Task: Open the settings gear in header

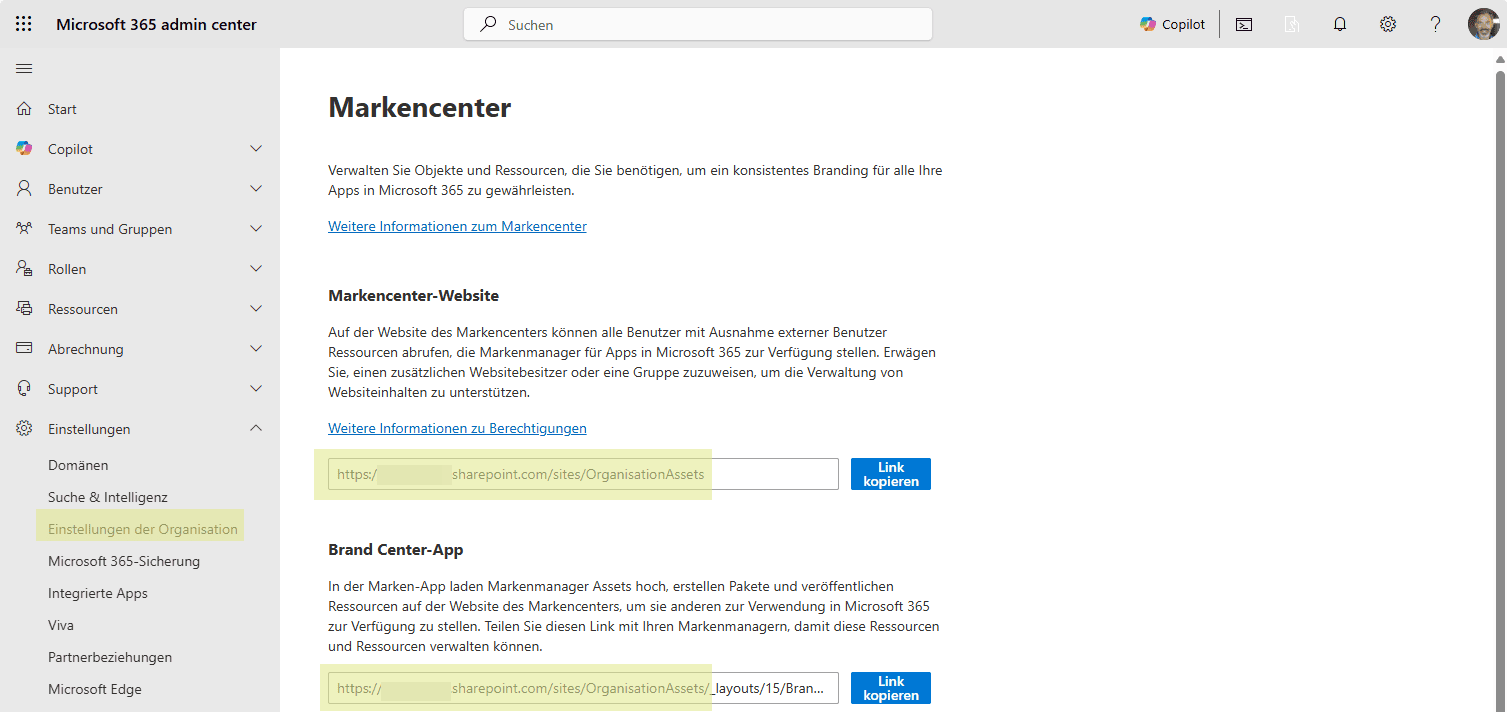Action: coord(1388,24)
